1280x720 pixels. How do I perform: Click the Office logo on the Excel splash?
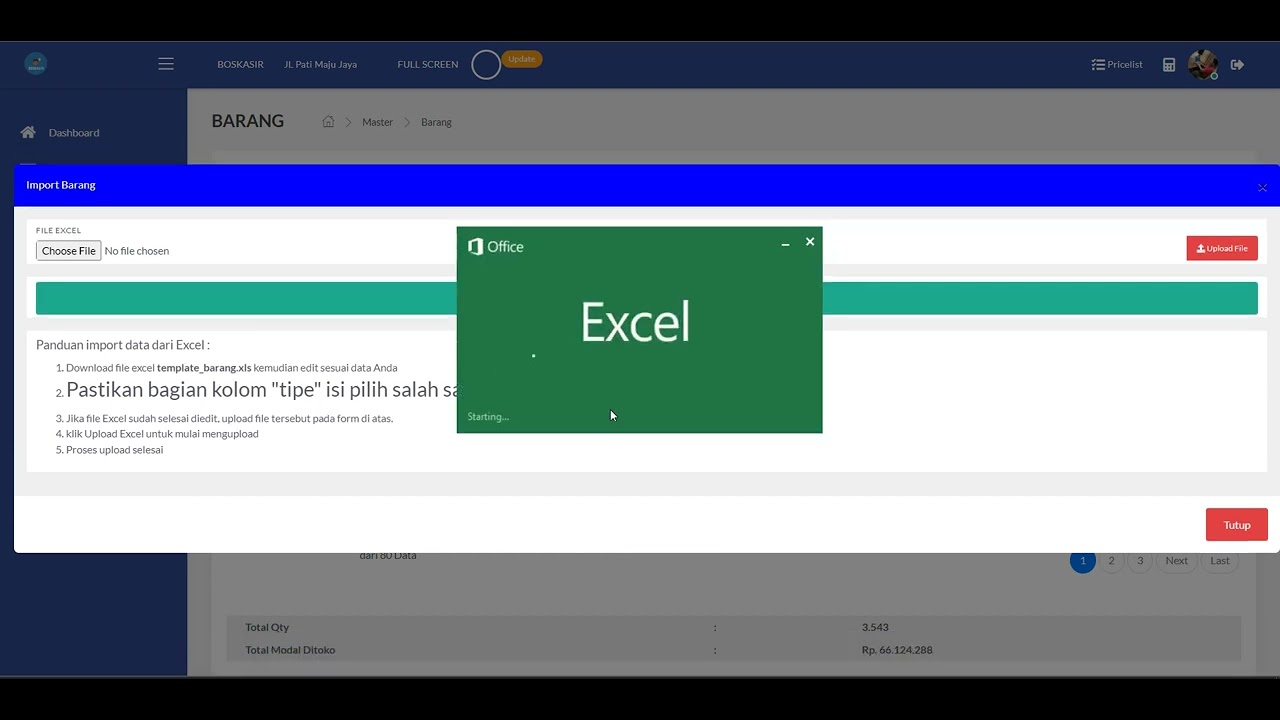(496, 247)
